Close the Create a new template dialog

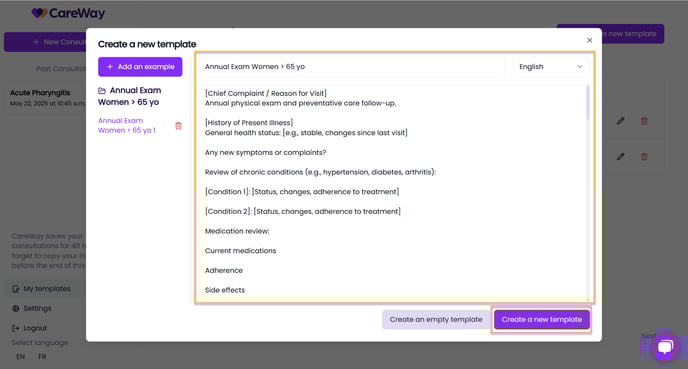[x=589, y=40]
